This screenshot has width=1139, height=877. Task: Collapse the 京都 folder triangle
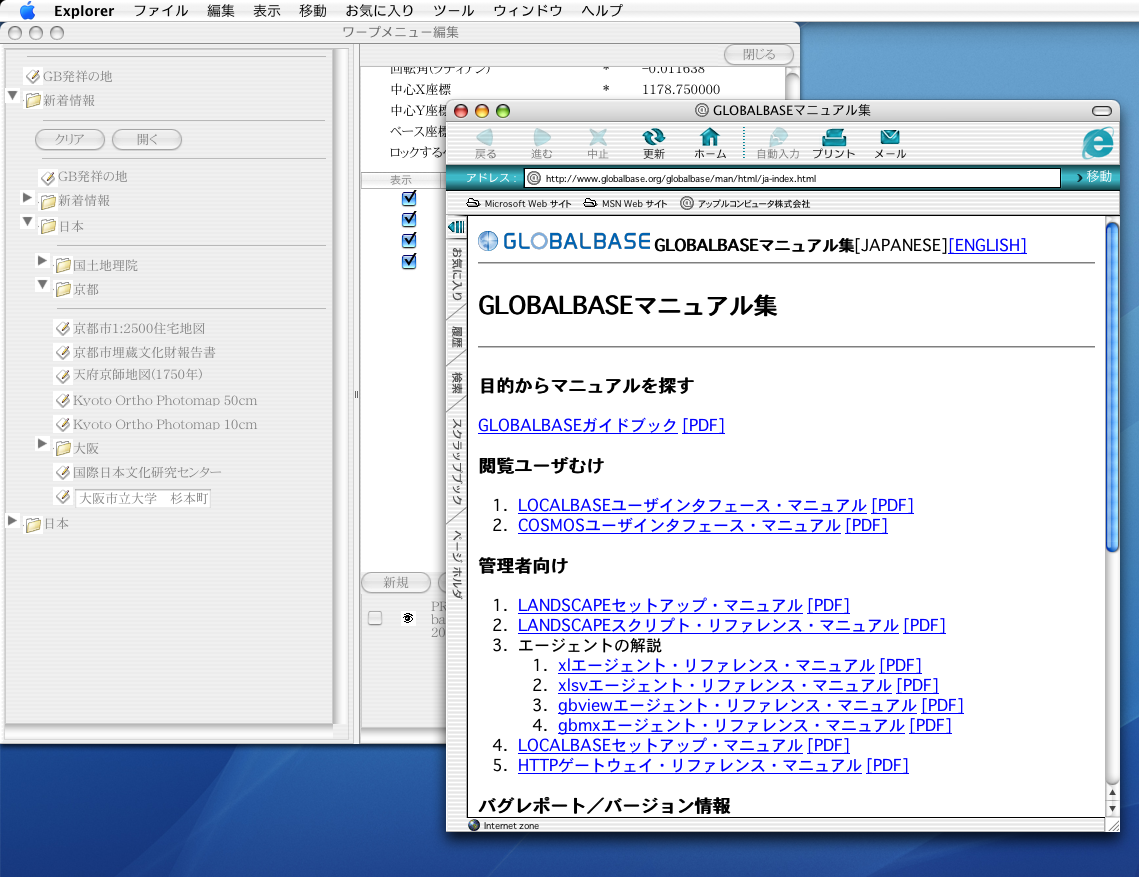(x=43, y=285)
